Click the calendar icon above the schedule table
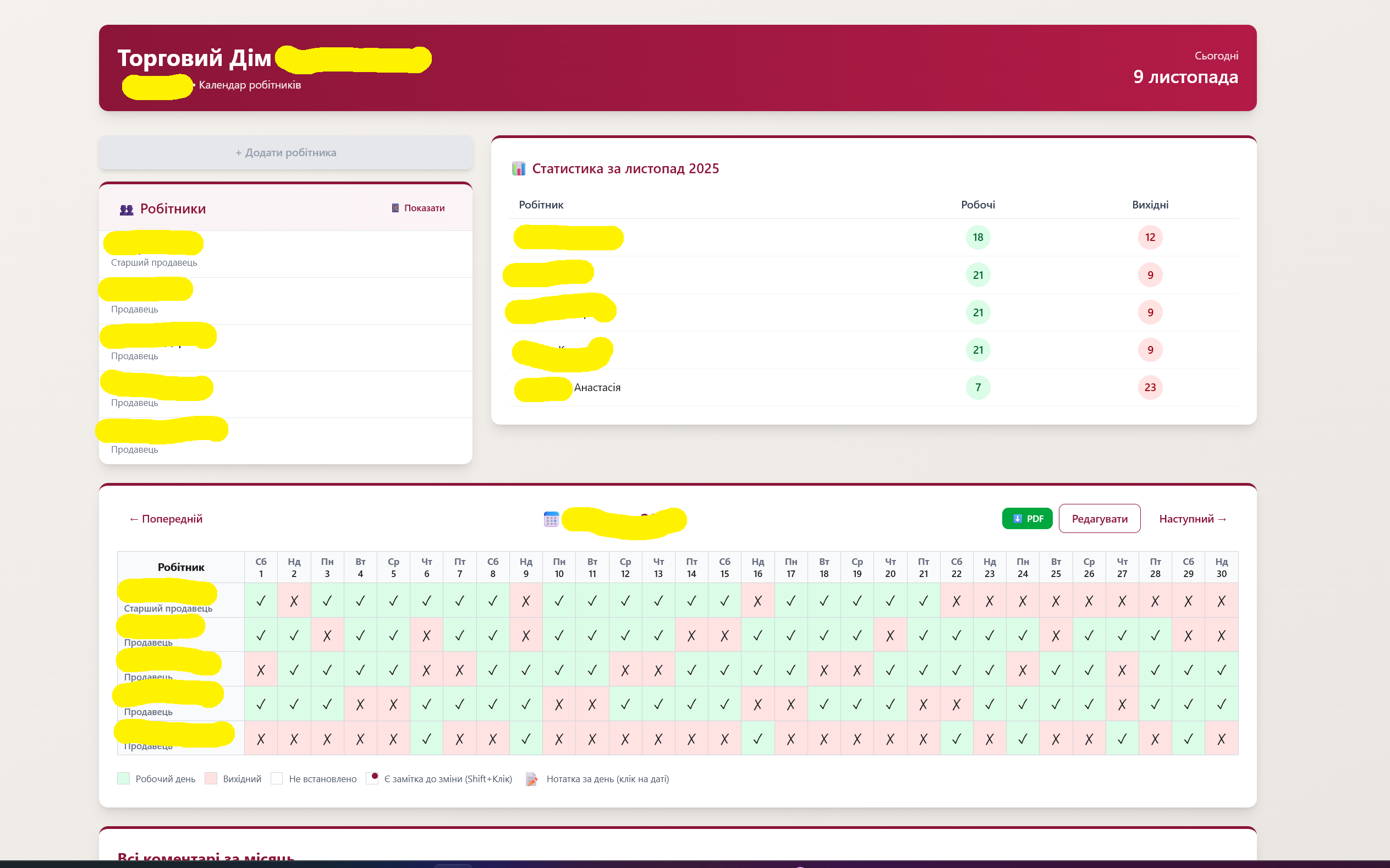The width and height of the screenshot is (1390, 868). [551, 520]
